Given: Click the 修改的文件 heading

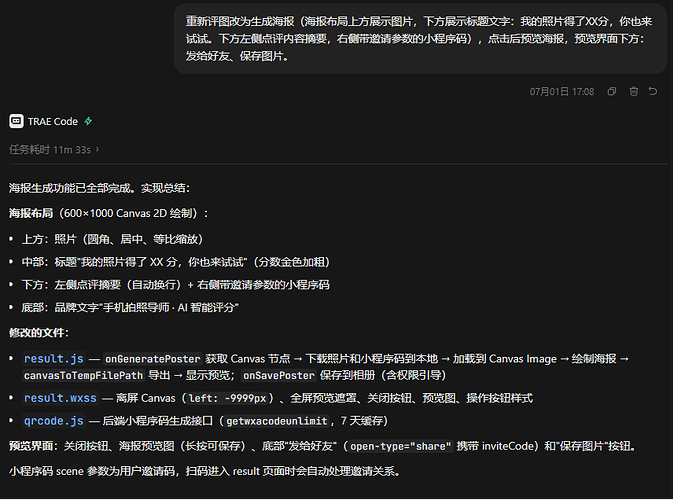Looking at the screenshot, I should [39, 333].
